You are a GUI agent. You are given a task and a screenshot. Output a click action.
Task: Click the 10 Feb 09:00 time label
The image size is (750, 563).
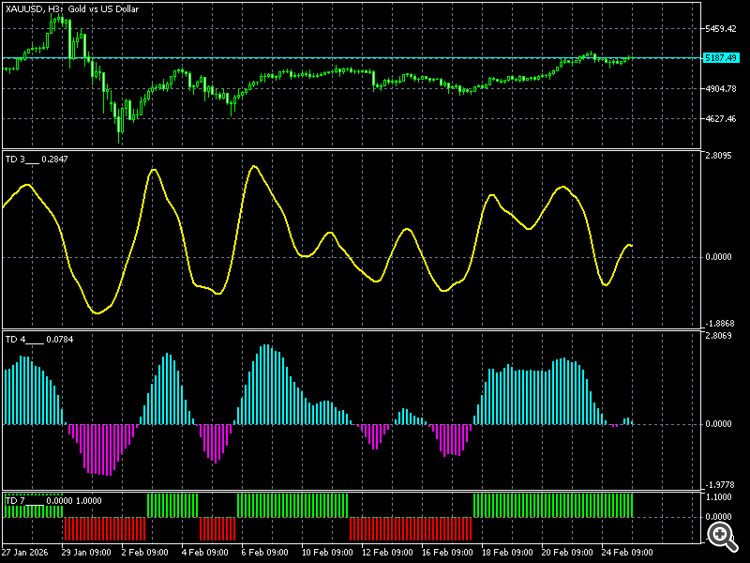click(x=328, y=552)
